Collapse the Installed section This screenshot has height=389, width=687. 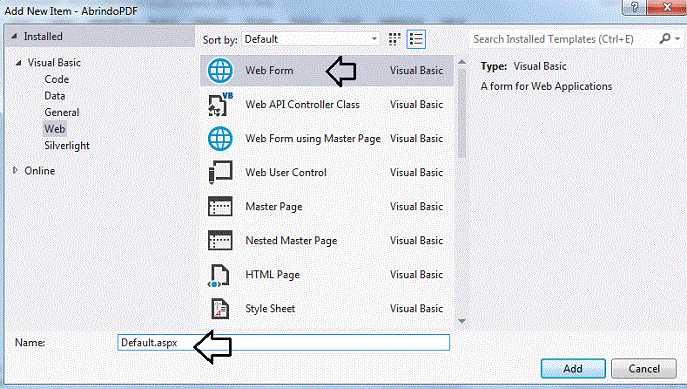click(14, 36)
